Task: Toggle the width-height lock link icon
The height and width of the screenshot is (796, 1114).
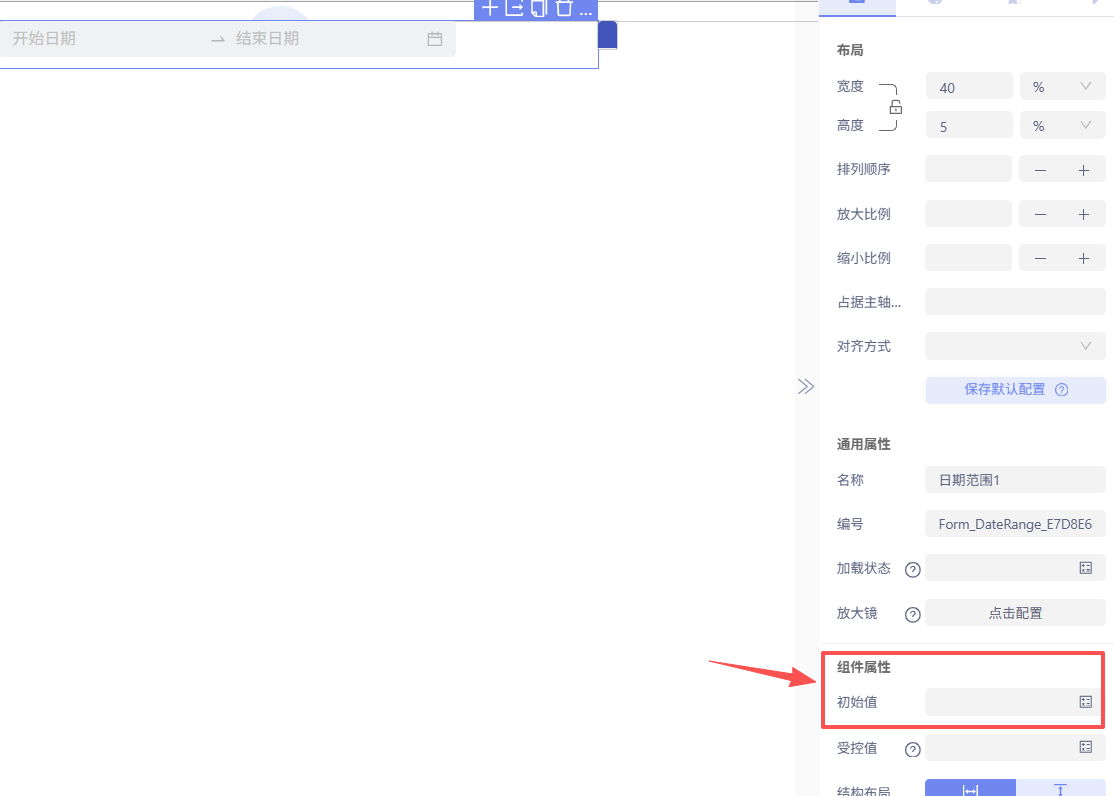Action: 895,105
